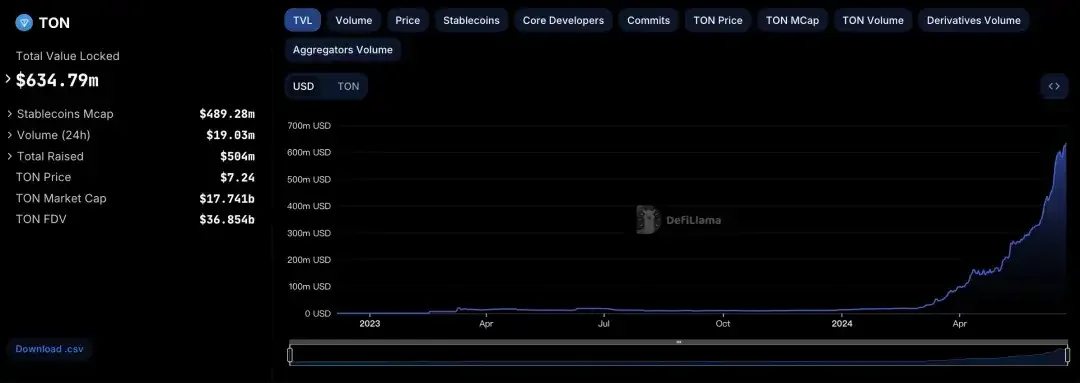This screenshot has width=1080, height=383.
Task: Click the top grip of range selector
Action: [x=678, y=342]
